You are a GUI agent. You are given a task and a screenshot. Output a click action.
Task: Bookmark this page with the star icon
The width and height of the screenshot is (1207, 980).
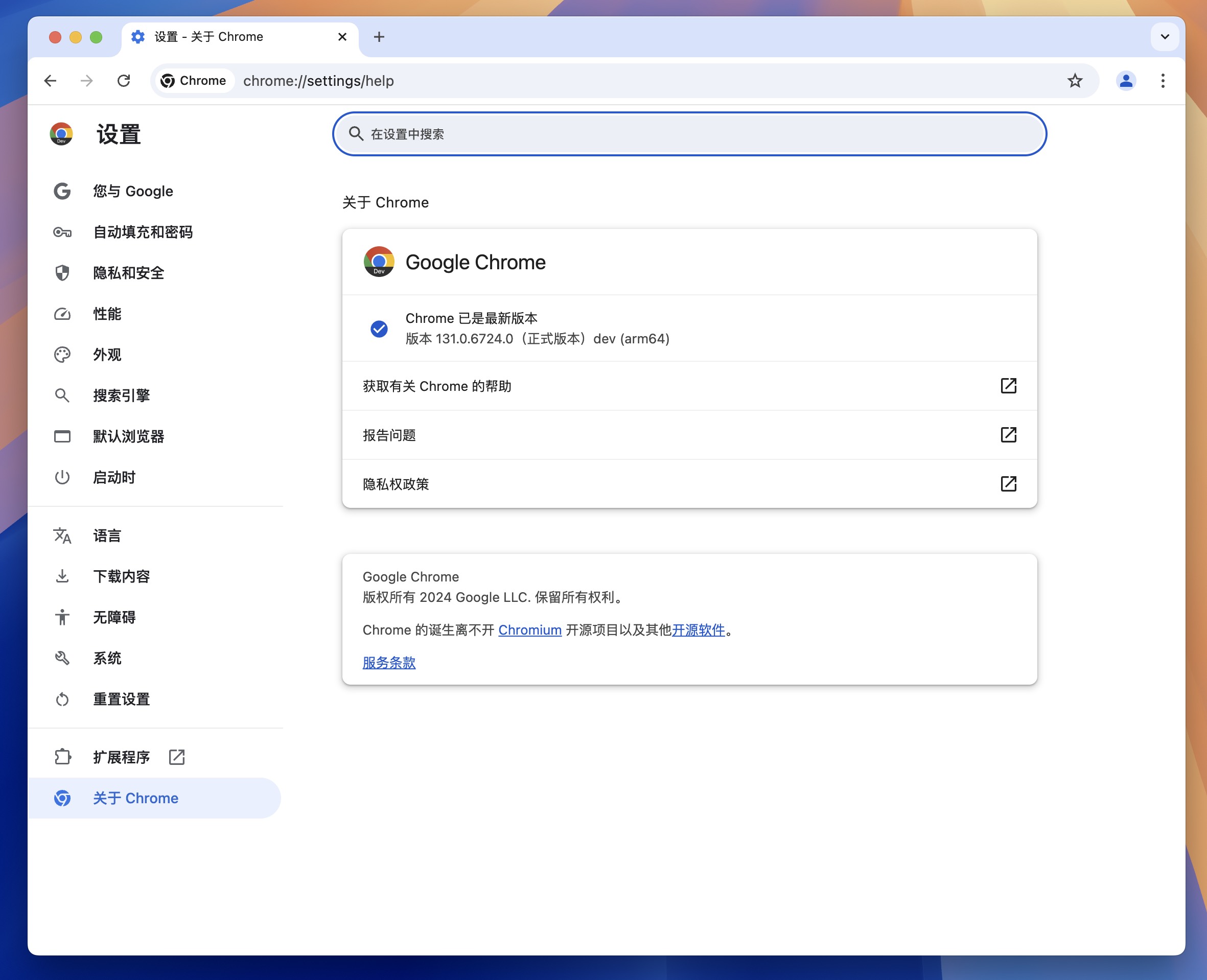pyautogui.click(x=1075, y=81)
